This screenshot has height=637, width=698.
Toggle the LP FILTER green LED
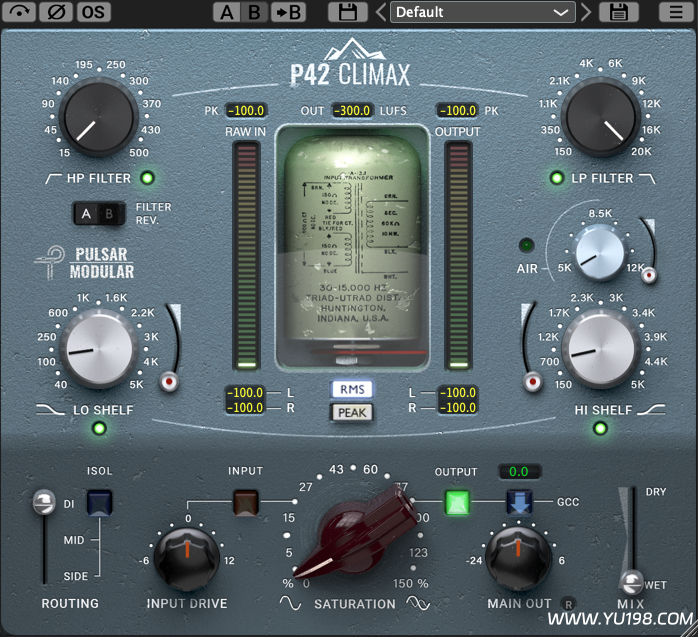point(556,178)
